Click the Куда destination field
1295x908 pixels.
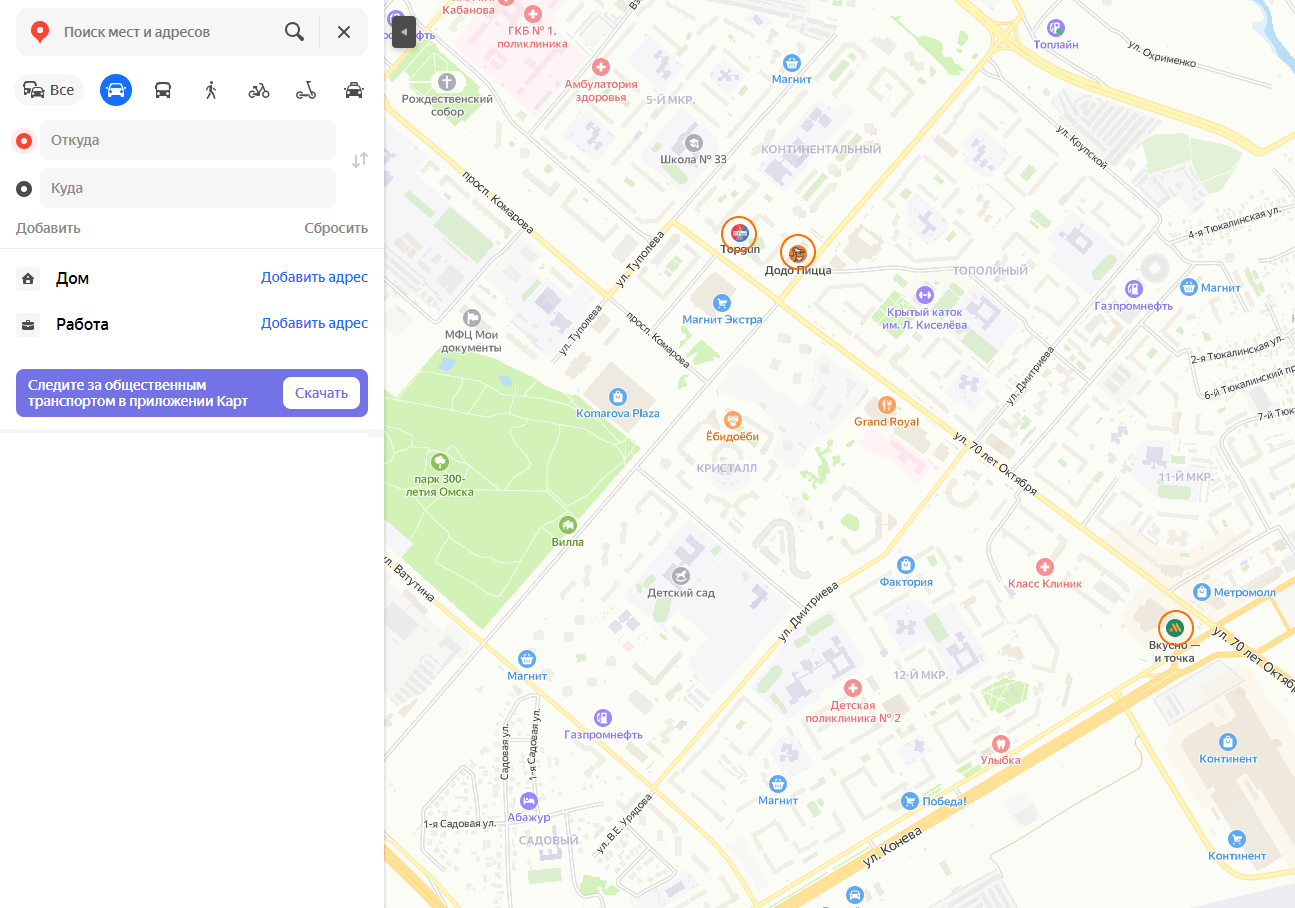[188, 188]
